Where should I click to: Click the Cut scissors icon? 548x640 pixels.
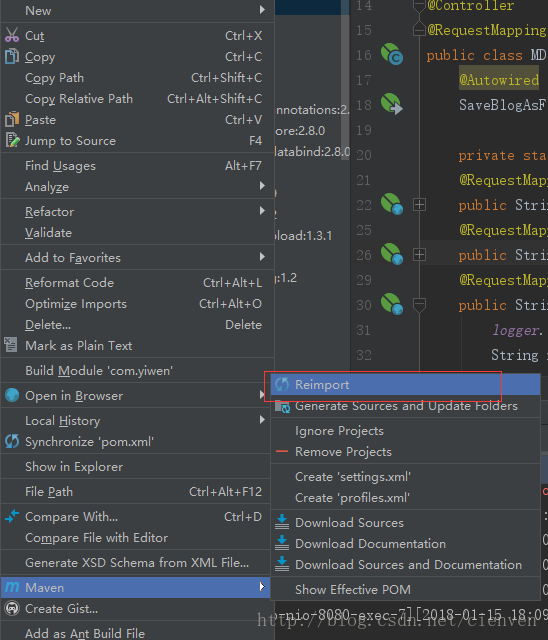pyautogui.click(x=12, y=35)
